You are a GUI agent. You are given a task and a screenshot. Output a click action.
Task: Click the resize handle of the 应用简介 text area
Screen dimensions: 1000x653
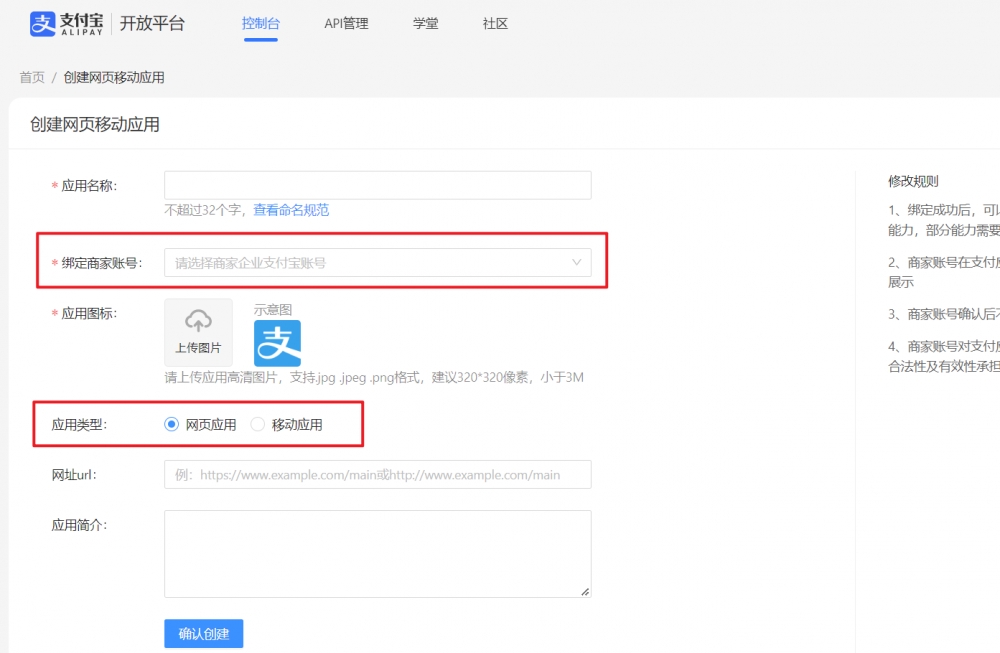tap(585, 591)
